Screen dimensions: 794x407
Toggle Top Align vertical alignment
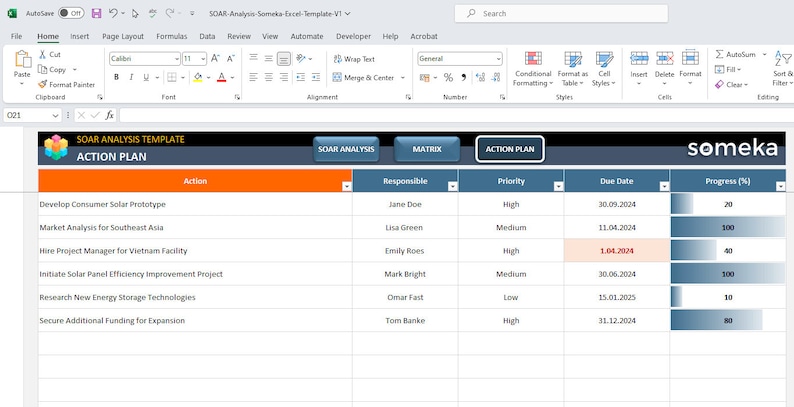point(253,59)
